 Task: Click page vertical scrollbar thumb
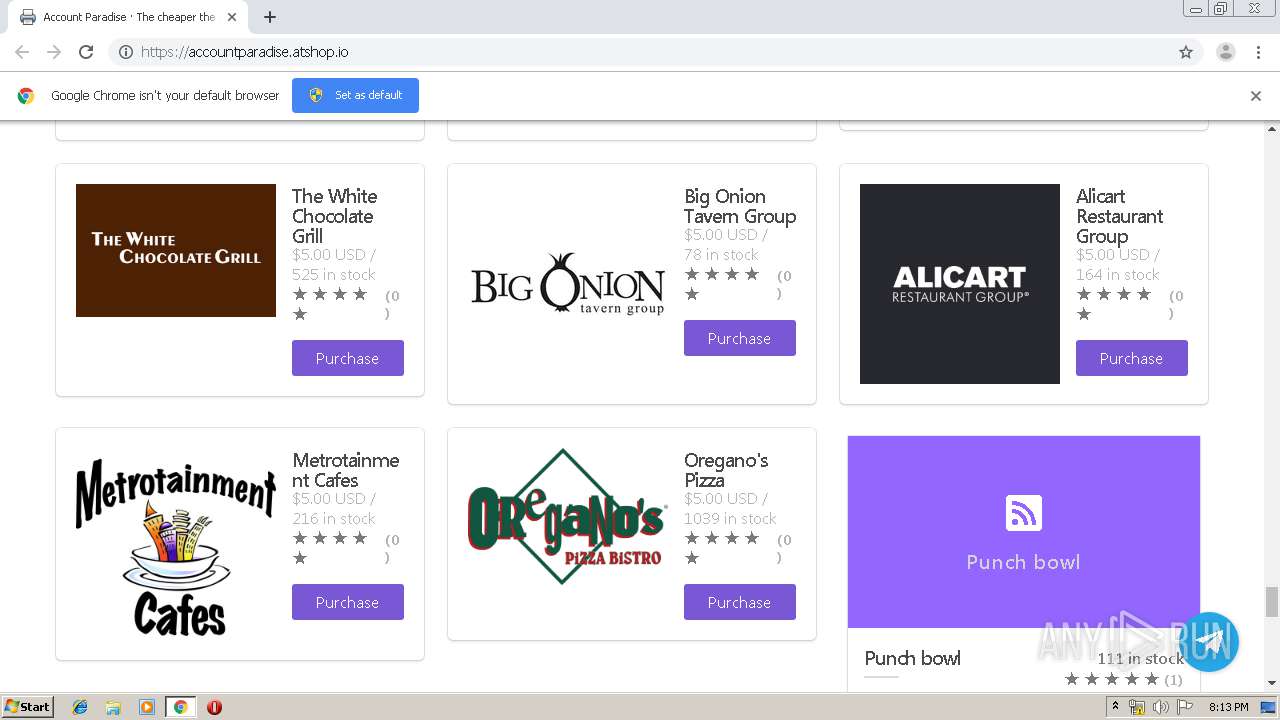point(1272,602)
